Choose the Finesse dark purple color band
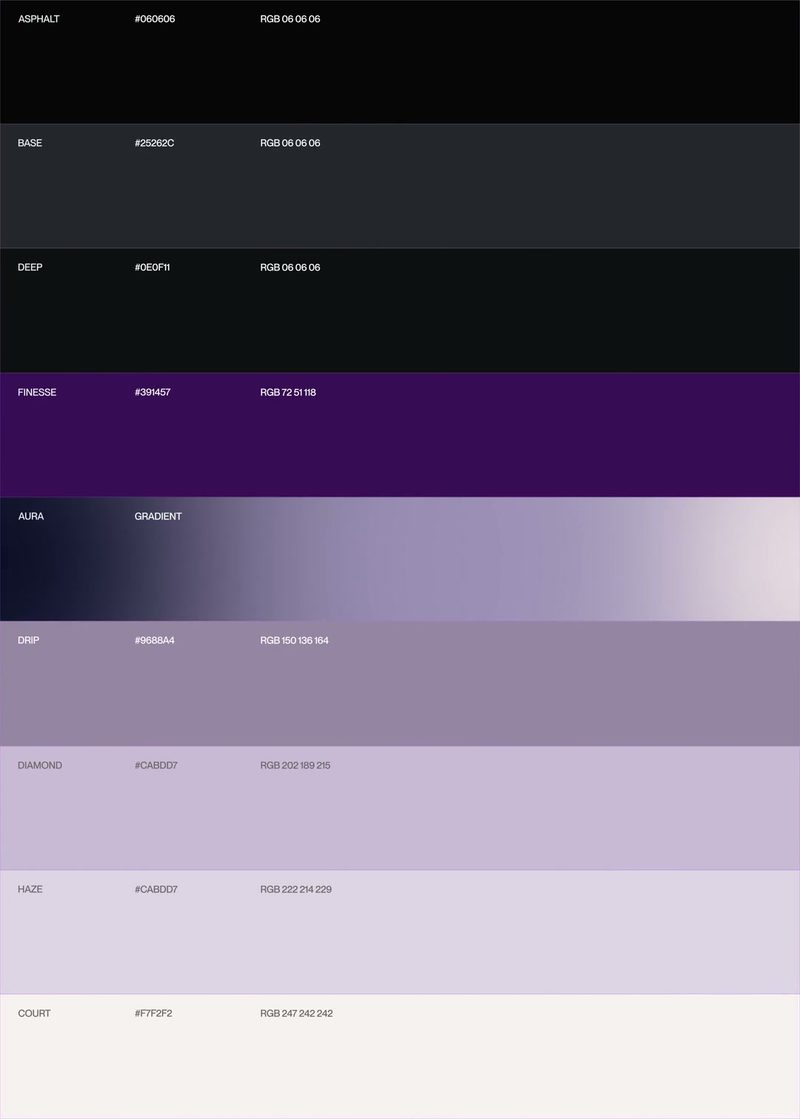This screenshot has width=800, height=1119. point(400,435)
